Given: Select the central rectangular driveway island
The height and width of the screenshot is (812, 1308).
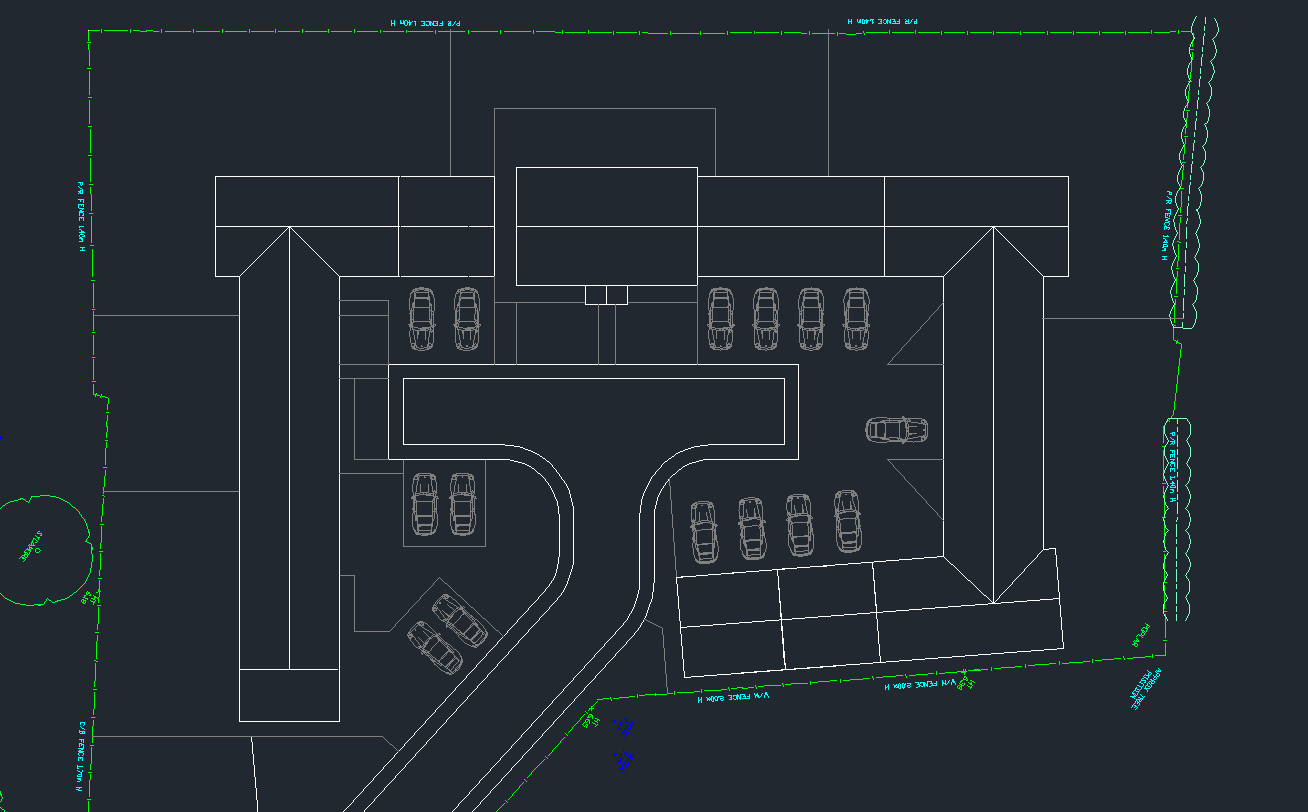Looking at the screenshot, I should pos(592,410).
